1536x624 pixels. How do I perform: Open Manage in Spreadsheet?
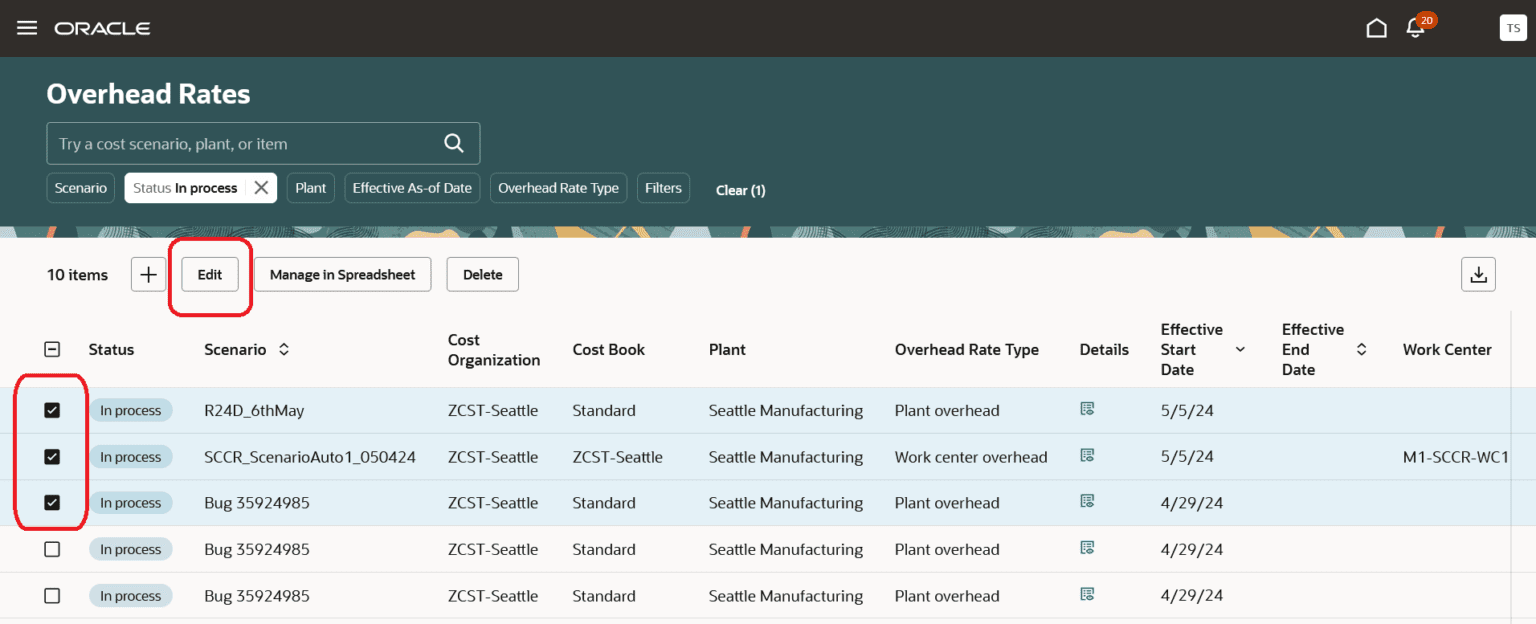(342, 274)
